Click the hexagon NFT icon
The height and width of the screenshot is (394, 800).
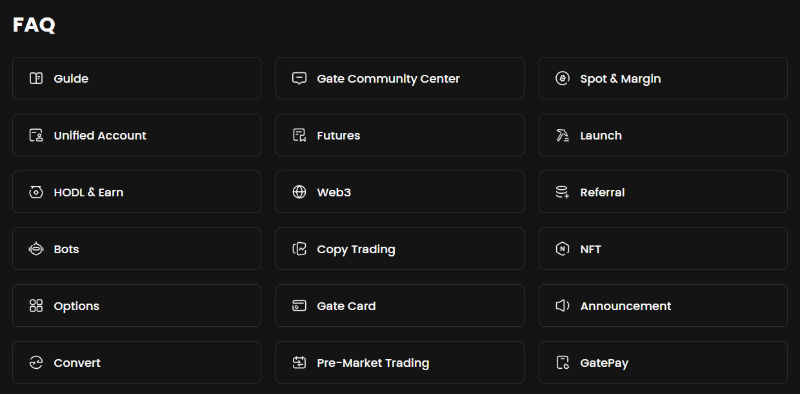[x=562, y=249]
